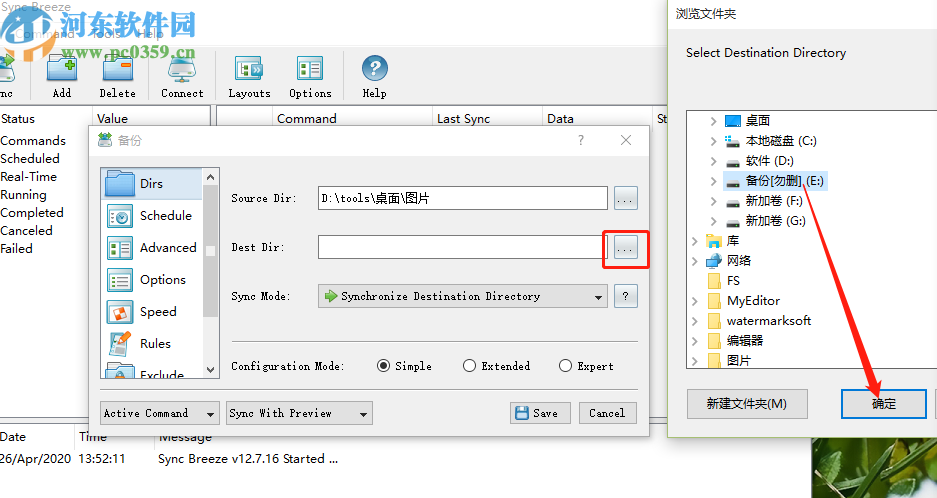Select the Options section in dialog sidebar
The image size is (937, 498).
152,280
